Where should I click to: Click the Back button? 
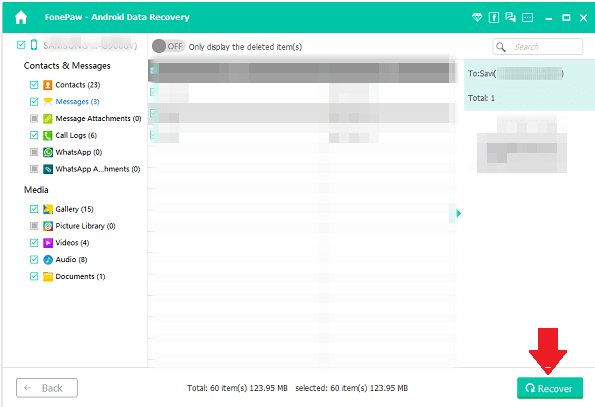tap(47, 388)
